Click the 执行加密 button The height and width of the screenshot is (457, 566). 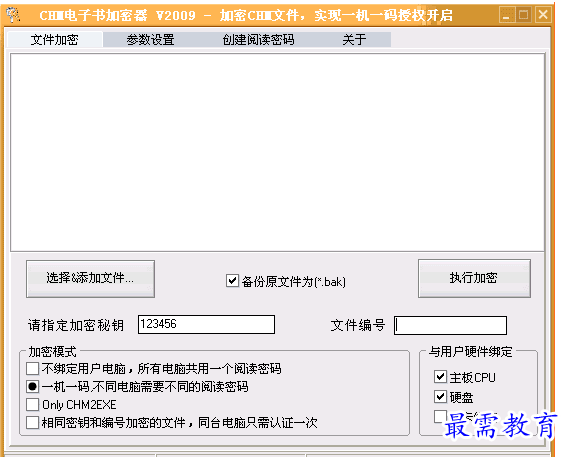(474, 278)
